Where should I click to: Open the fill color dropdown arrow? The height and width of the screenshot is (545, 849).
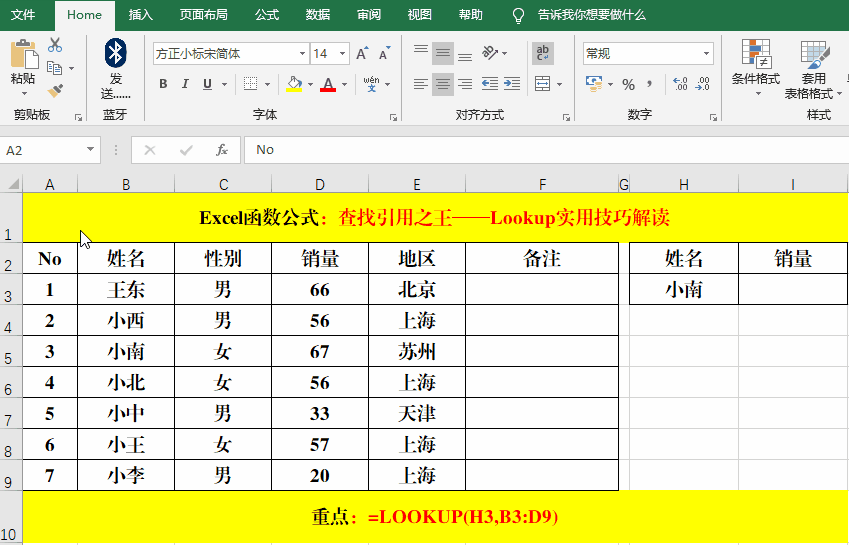(x=310, y=84)
